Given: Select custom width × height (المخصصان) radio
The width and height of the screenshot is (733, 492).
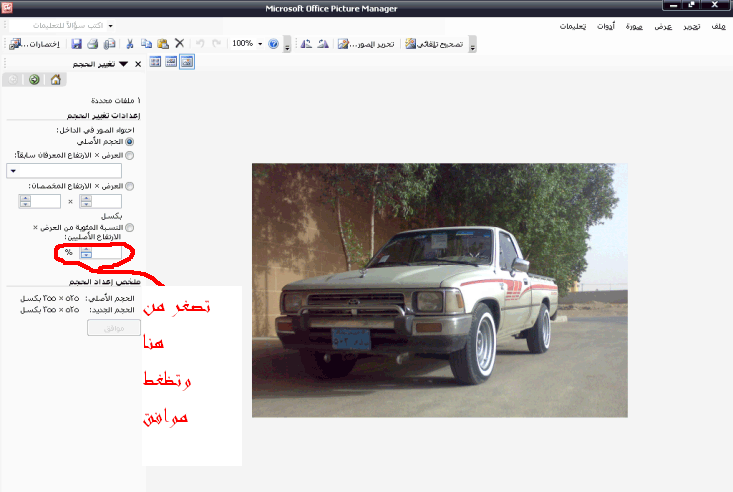Looking at the screenshot, I should coord(129,186).
